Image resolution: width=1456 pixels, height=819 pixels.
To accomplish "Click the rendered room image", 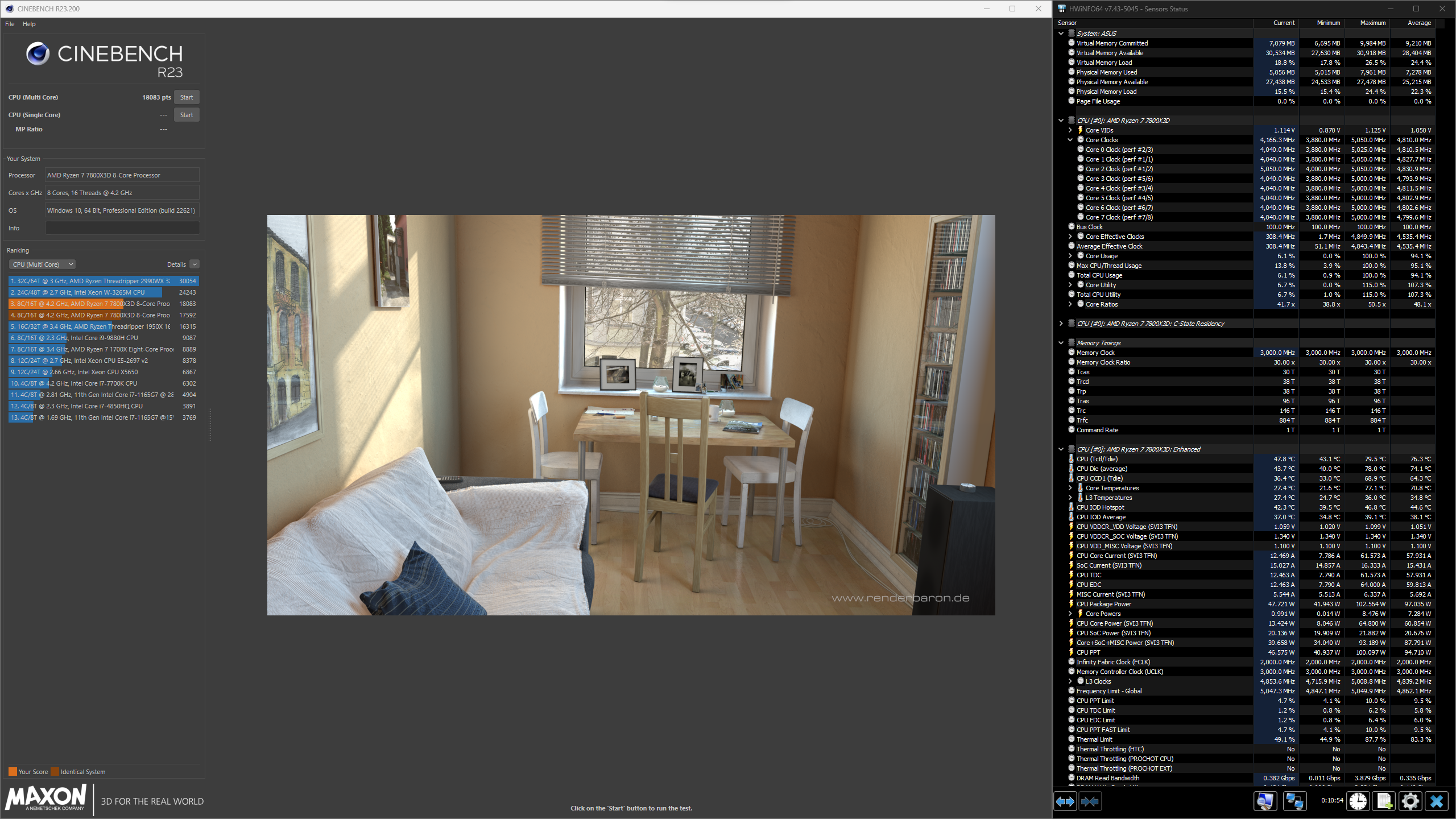I will coord(631,415).
